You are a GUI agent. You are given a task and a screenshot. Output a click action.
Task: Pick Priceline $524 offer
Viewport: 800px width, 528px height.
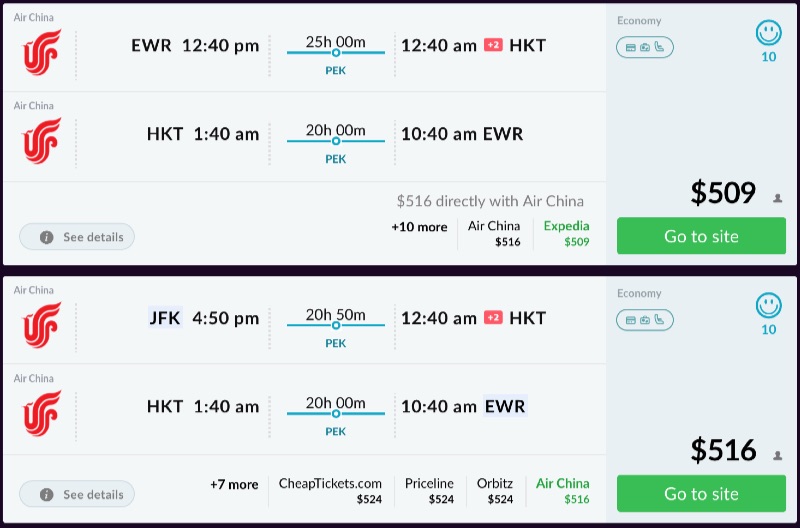tap(429, 491)
